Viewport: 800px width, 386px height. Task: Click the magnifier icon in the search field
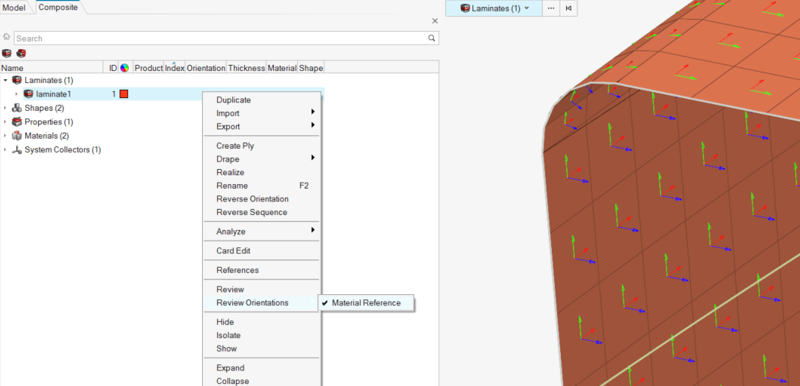(432, 38)
